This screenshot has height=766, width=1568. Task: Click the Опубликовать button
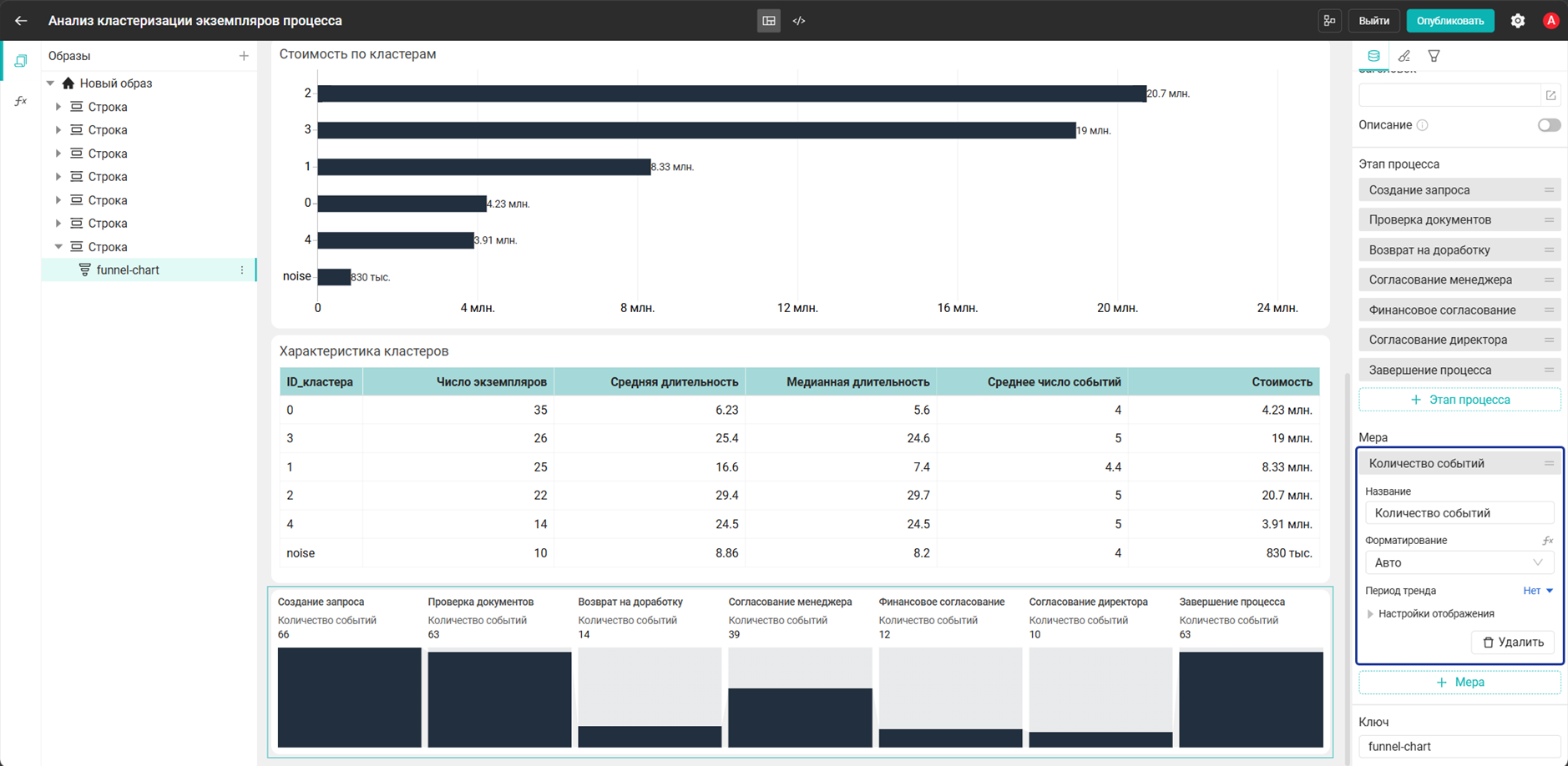tap(1450, 21)
